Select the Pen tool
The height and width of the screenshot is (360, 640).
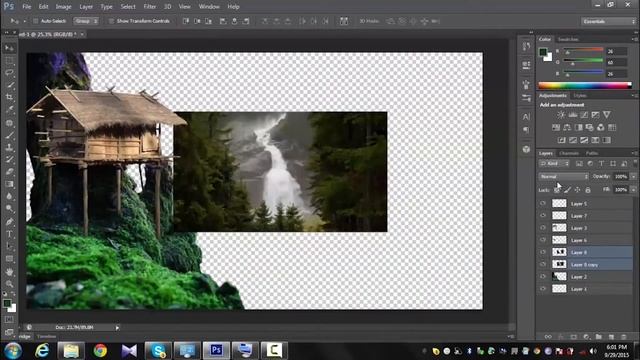9,222
